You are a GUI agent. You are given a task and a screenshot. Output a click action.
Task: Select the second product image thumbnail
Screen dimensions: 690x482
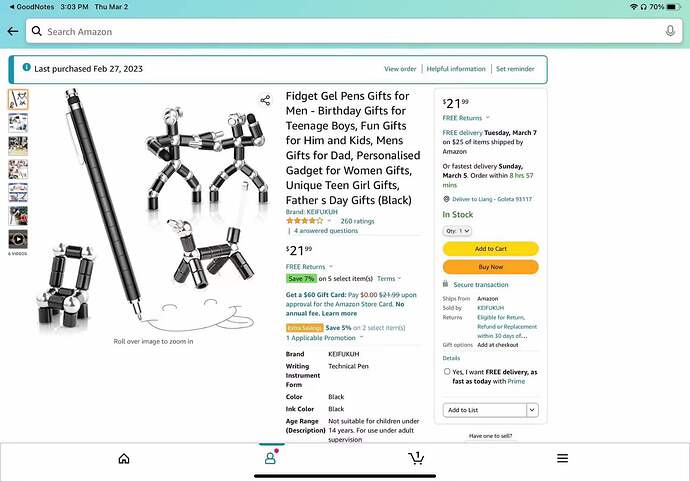18,123
